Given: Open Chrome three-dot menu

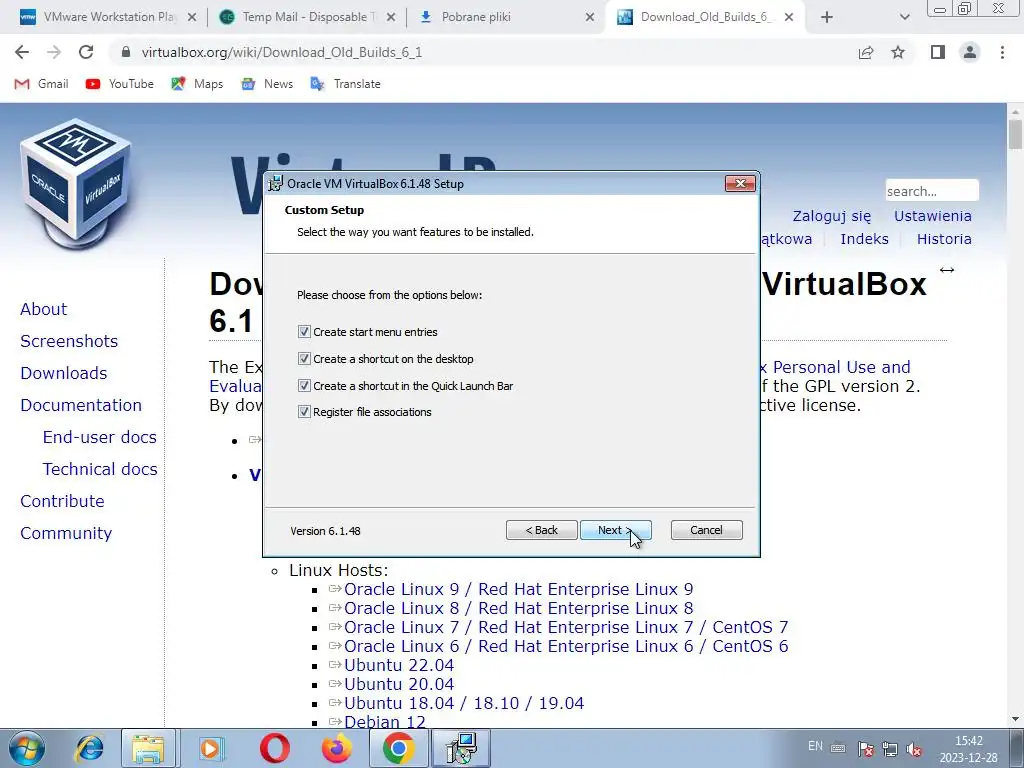Looking at the screenshot, I should 1002,52.
